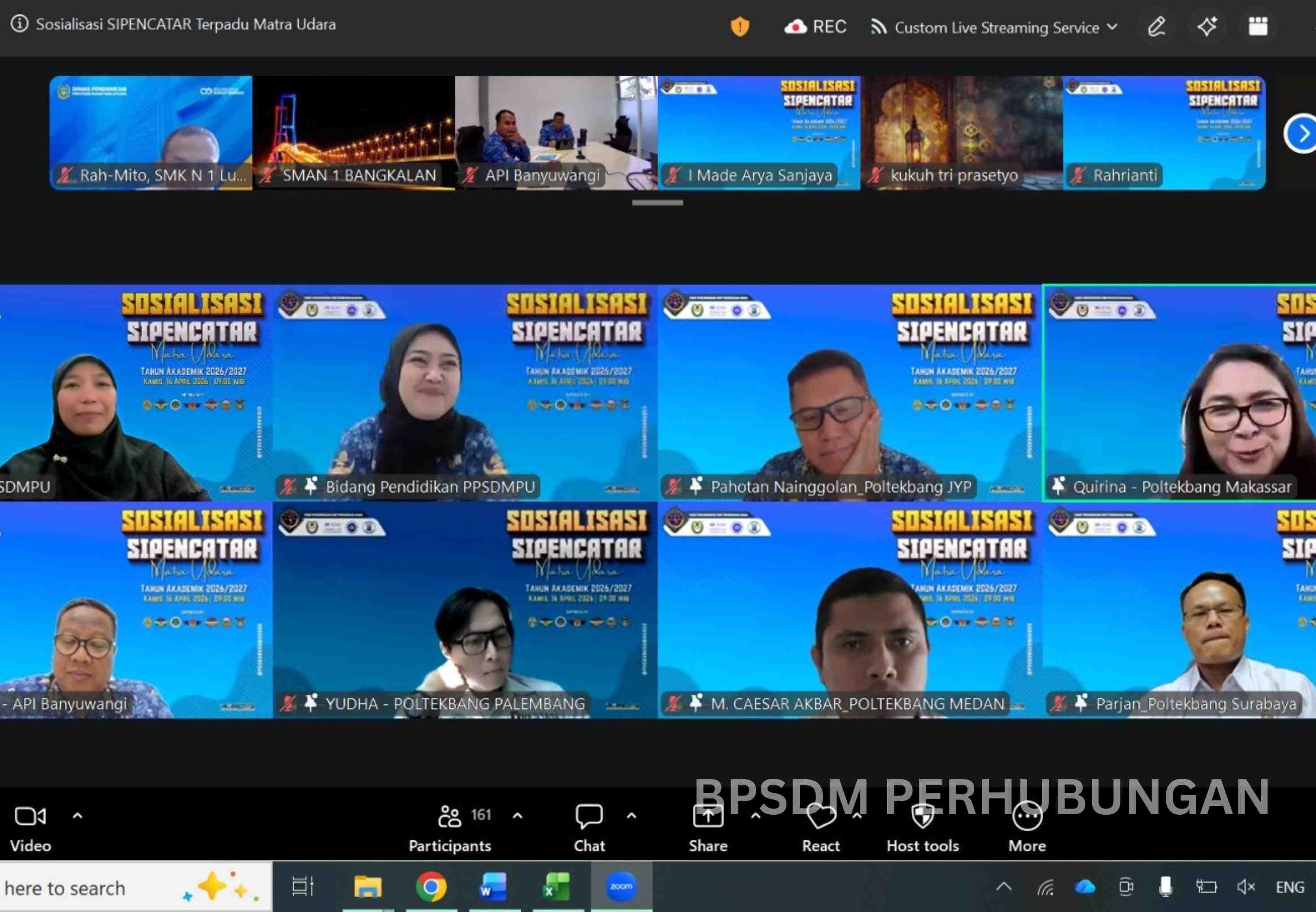Open the More menu
1316x912 pixels.
click(1027, 828)
